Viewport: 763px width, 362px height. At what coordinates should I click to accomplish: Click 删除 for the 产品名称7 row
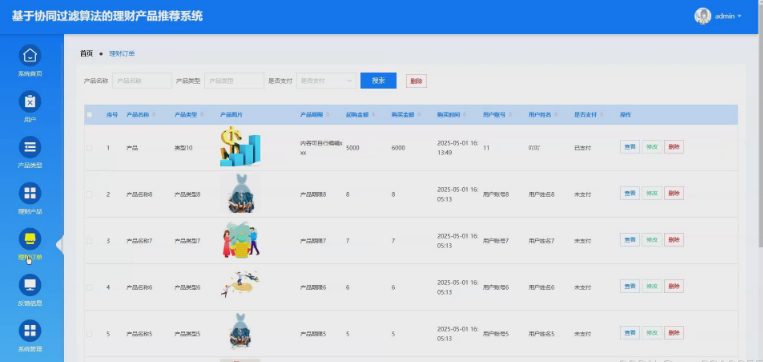click(x=673, y=240)
